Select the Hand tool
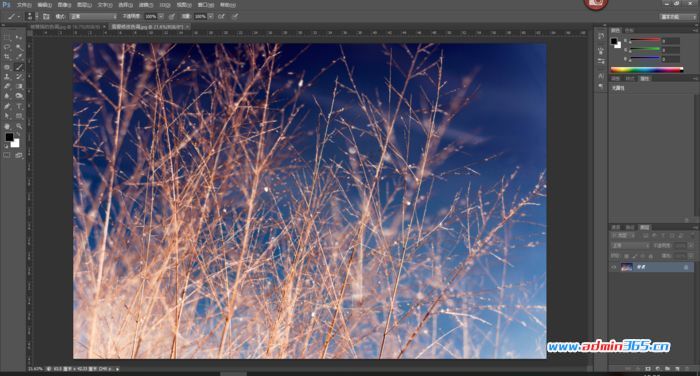 [x=7, y=126]
